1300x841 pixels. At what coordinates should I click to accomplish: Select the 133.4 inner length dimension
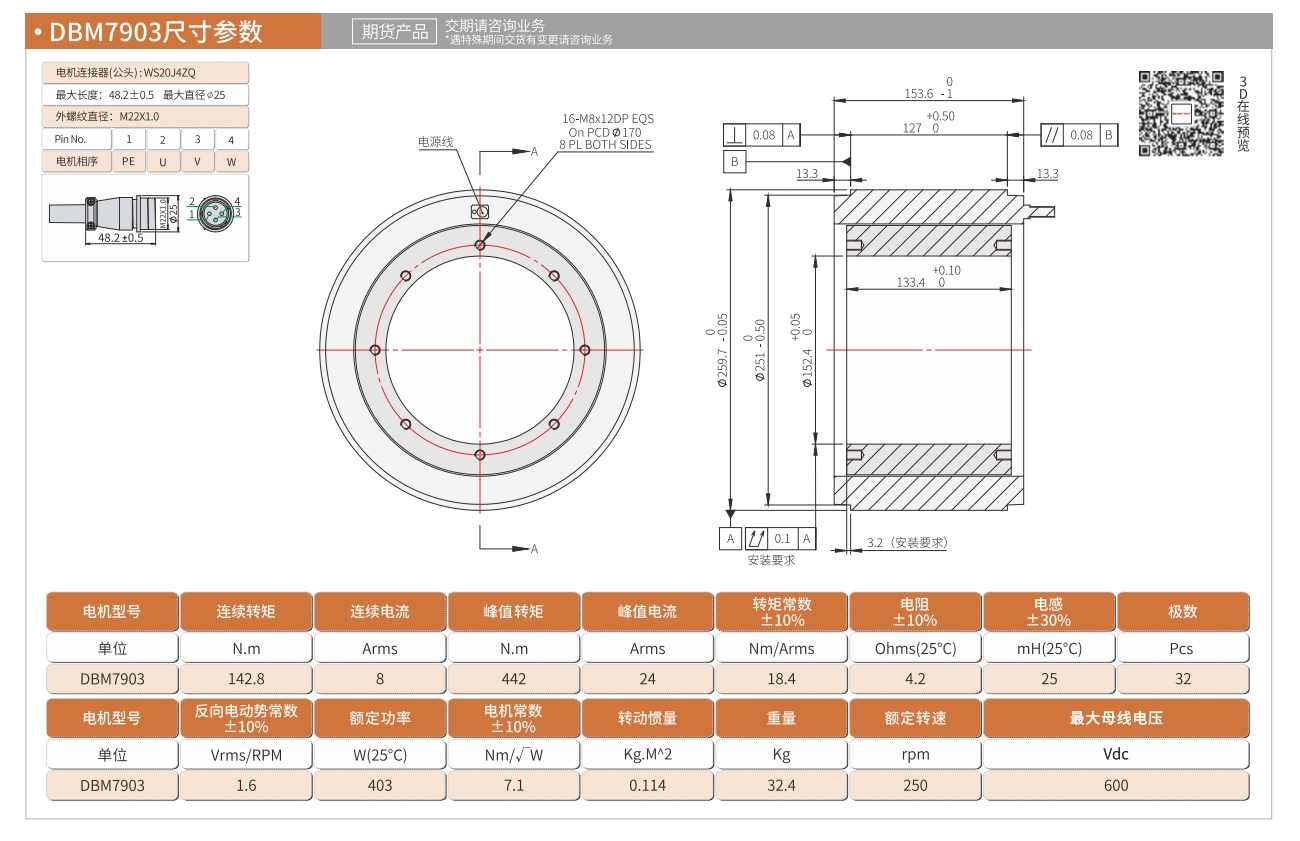coord(928,277)
